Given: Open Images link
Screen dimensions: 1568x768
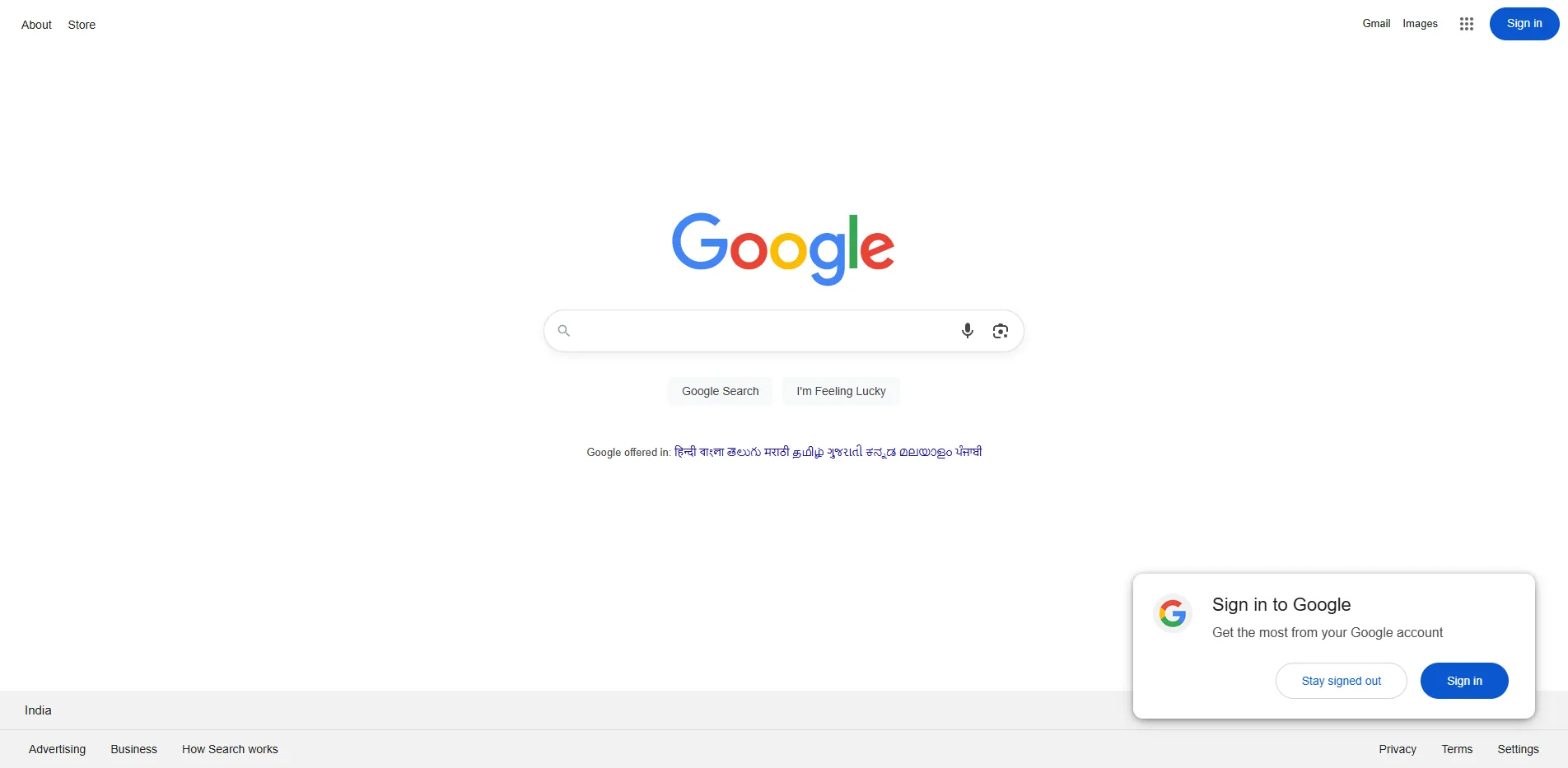Looking at the screenshot, I should click(x=1421, y=24).
